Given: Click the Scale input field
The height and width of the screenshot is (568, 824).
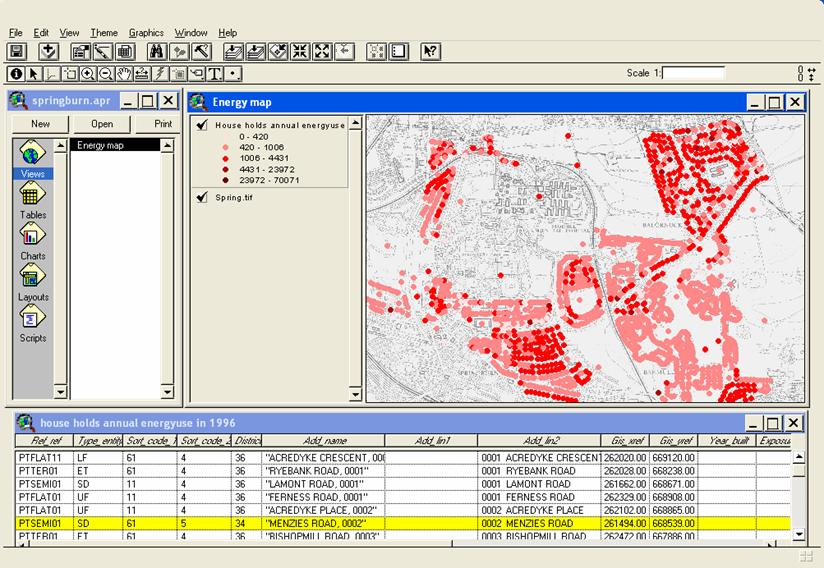Looking at the screenshot, I should (695, 73).
